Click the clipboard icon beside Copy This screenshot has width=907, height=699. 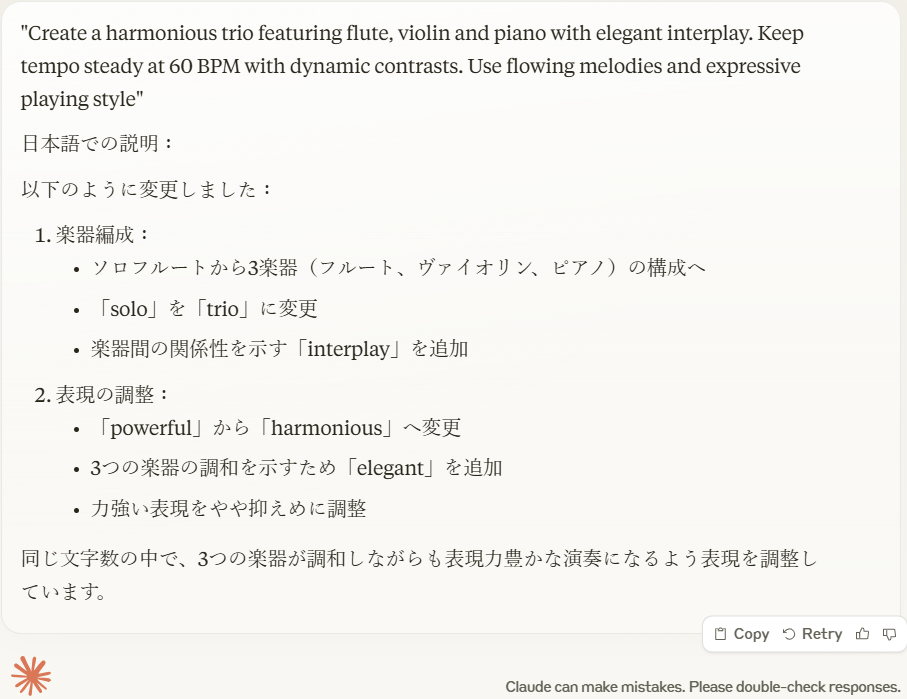coord(720,634)
